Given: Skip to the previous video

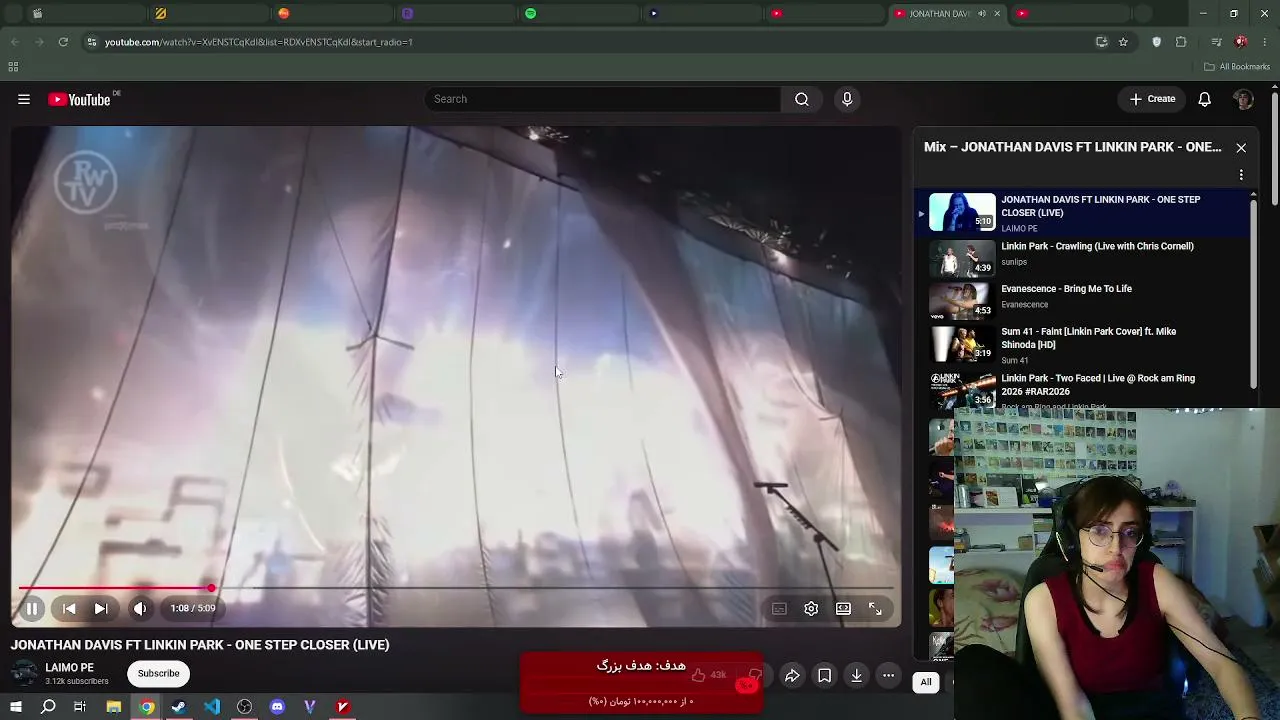Looking at the screenshot, I should [69, 608].
